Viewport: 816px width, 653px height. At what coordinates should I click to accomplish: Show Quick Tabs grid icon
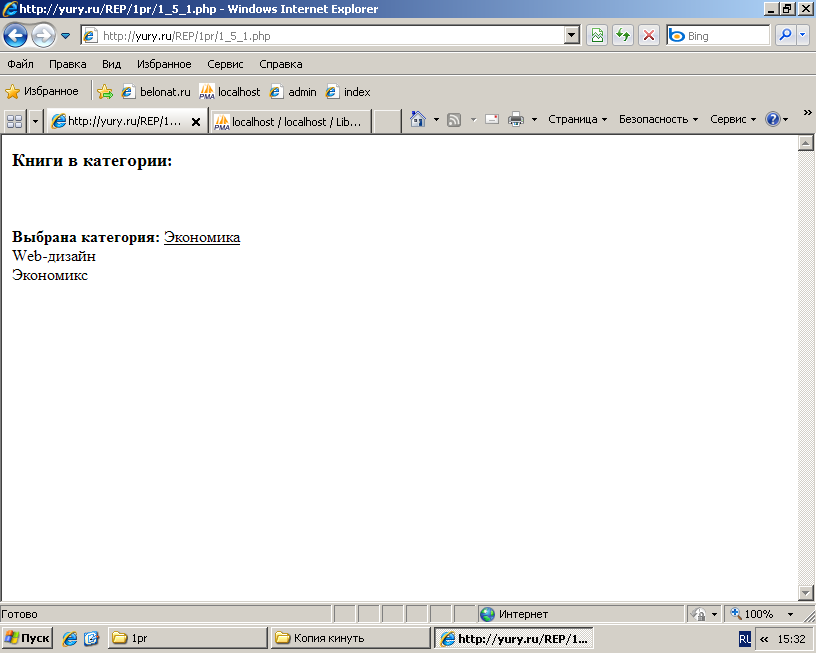(x=15, y=121)
